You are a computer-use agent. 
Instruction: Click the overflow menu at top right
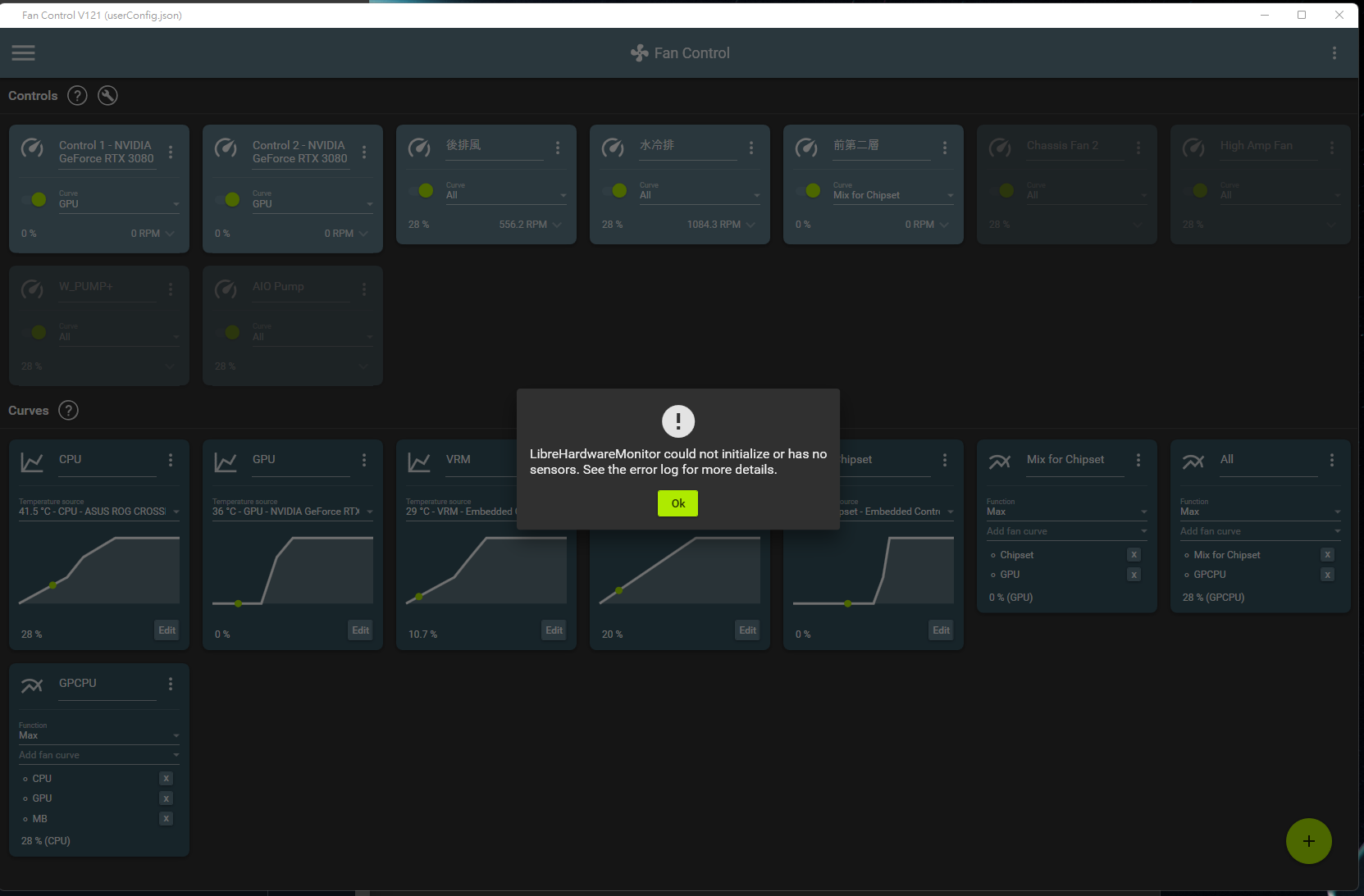(1334, 52)
